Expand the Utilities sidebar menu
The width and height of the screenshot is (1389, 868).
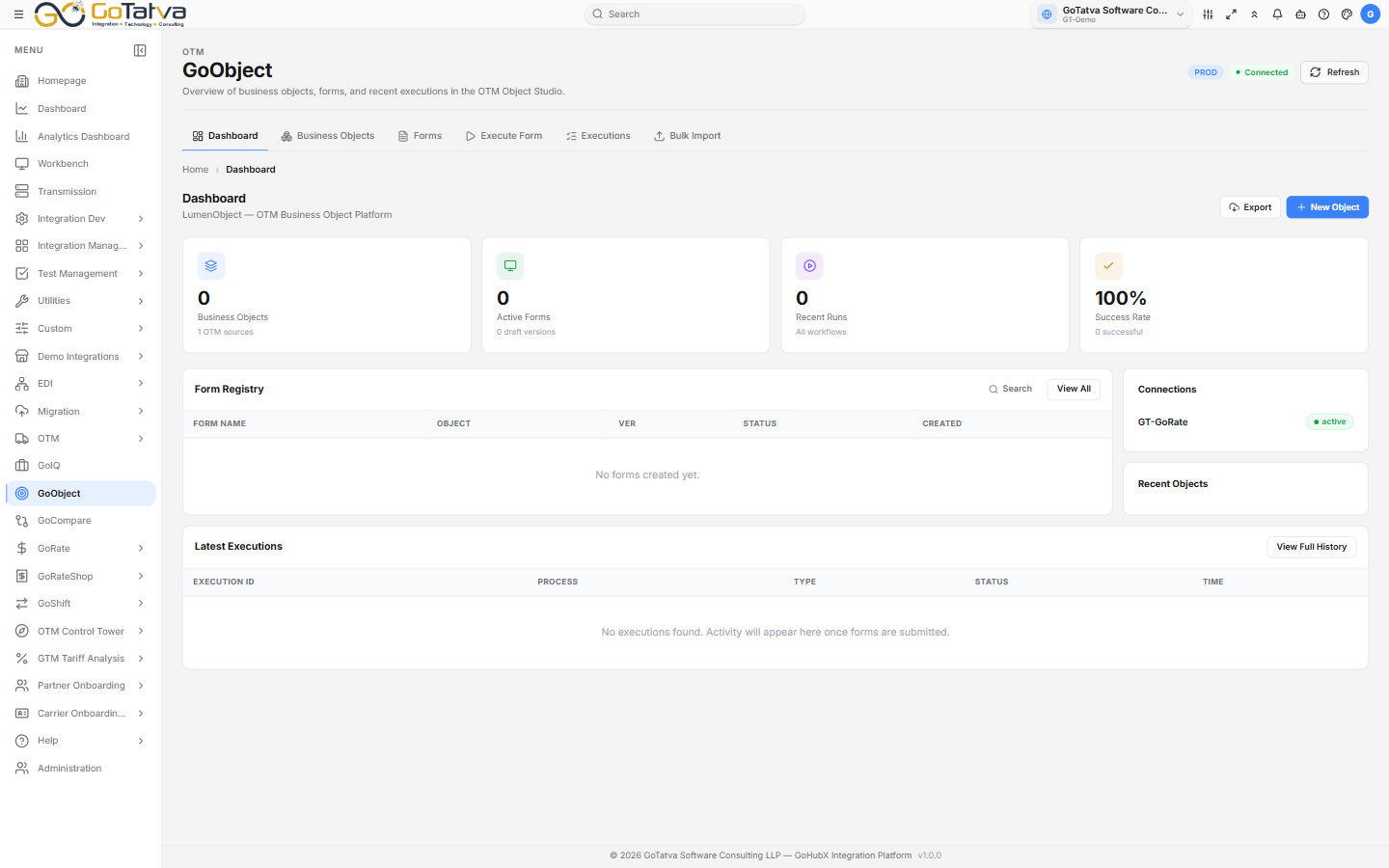coord(80,301)
